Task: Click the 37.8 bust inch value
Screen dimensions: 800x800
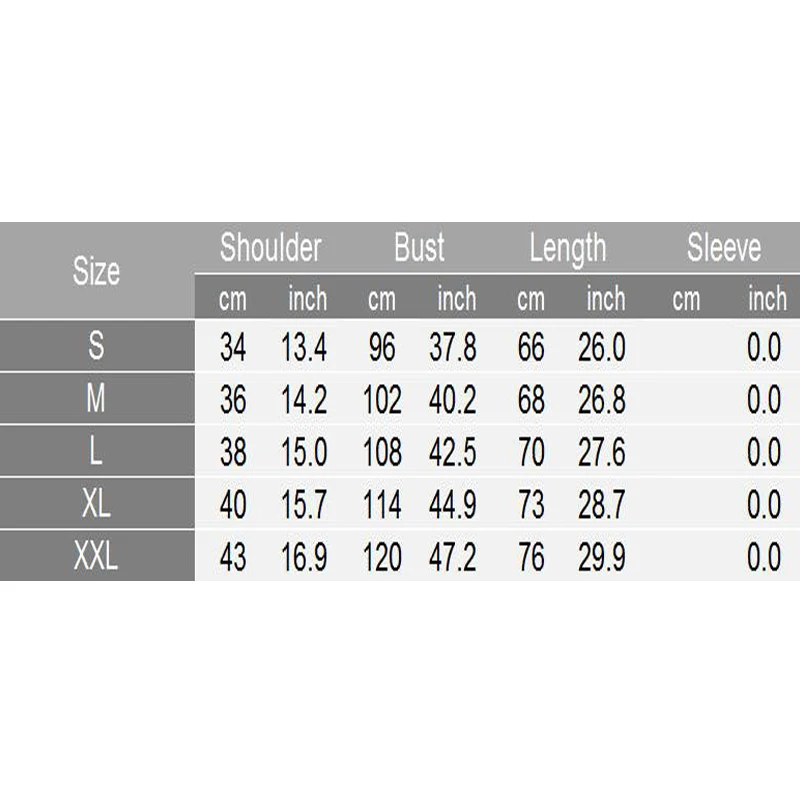Action: (453, 348)
